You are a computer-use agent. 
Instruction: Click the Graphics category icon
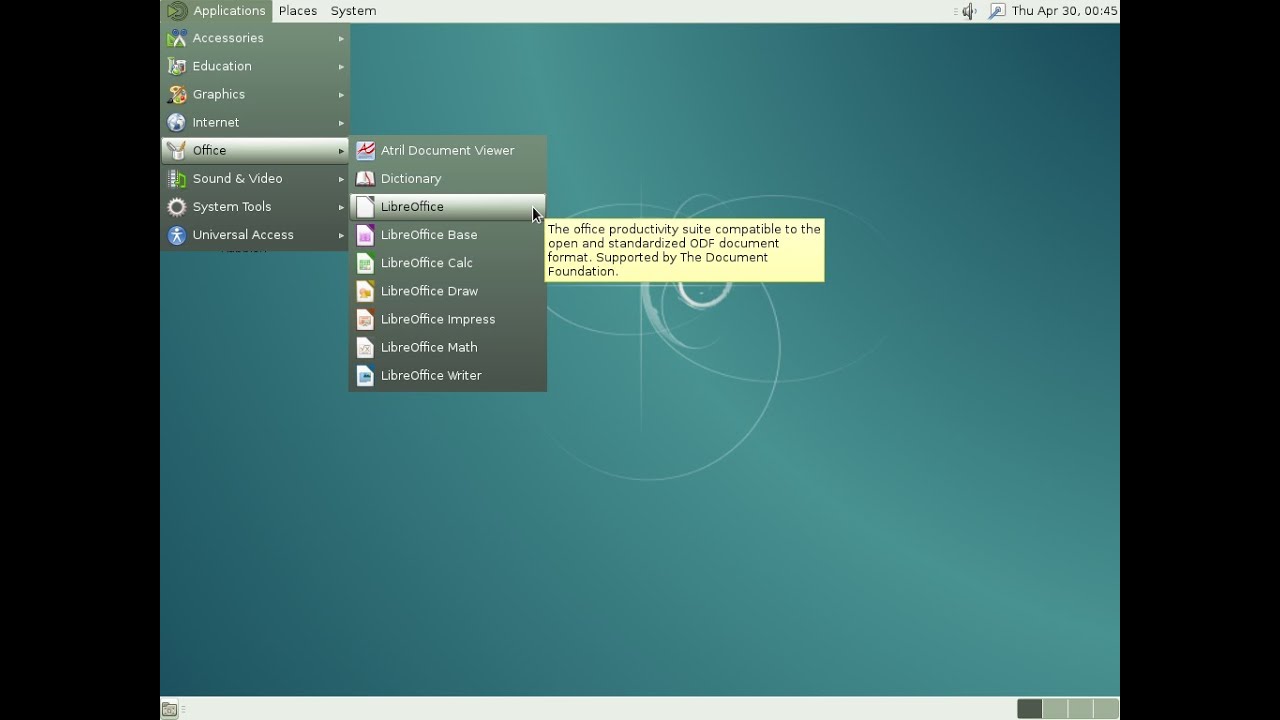(x=177, y=94)
